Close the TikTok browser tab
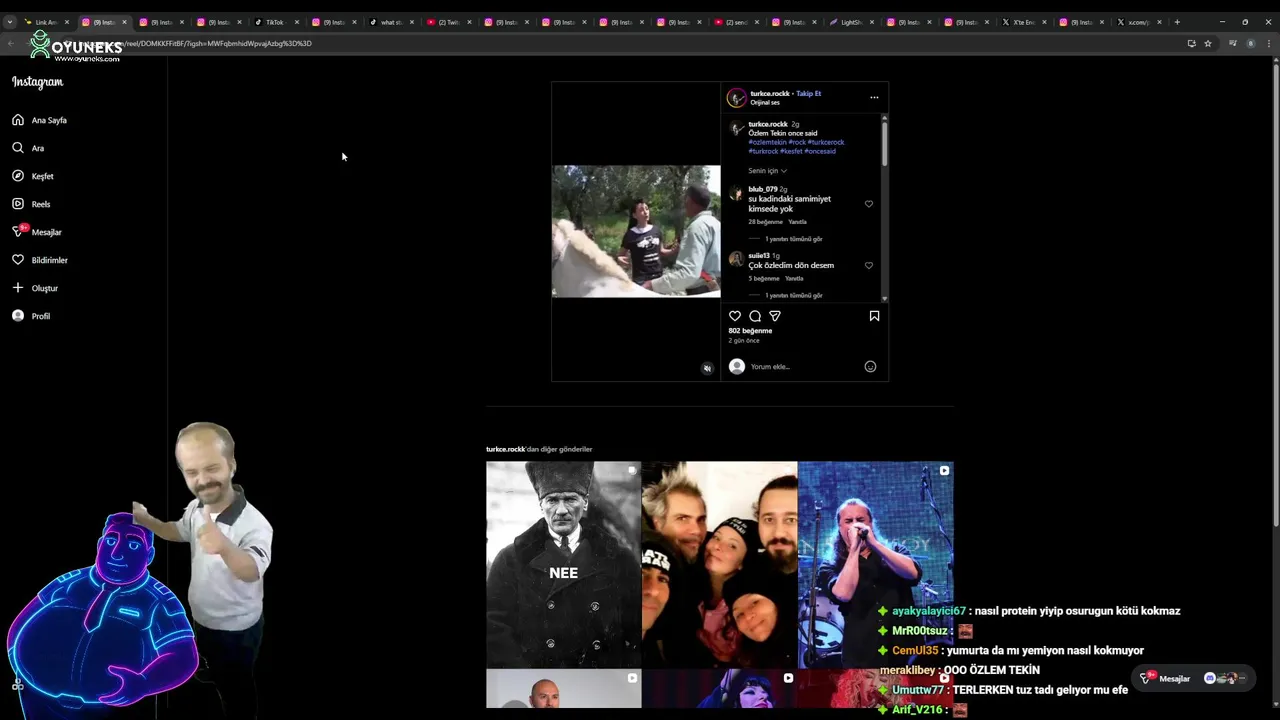Screen dimensions: 1280x720 [x=297, y=22]
